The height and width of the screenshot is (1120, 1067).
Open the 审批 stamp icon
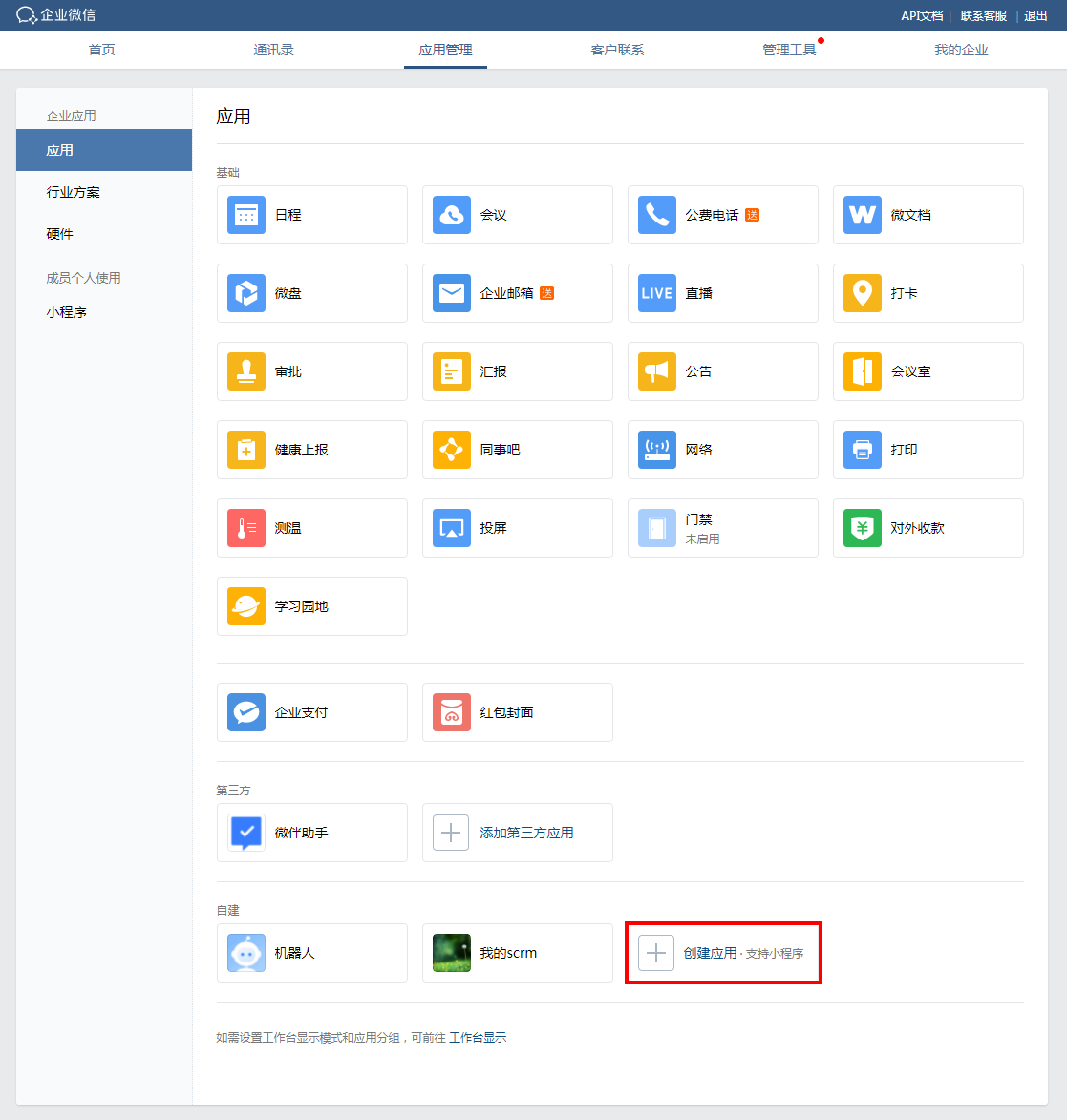246,371
